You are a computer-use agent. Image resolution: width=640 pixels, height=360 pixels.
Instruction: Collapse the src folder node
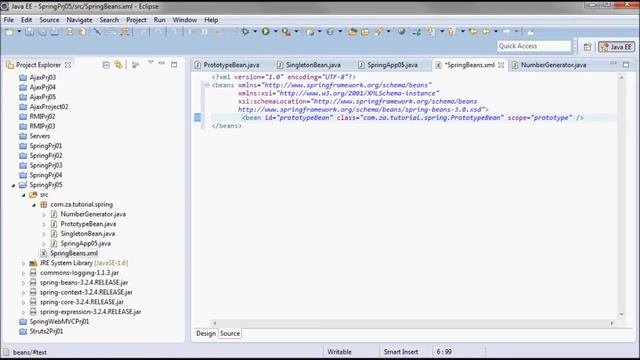(24, 195)
